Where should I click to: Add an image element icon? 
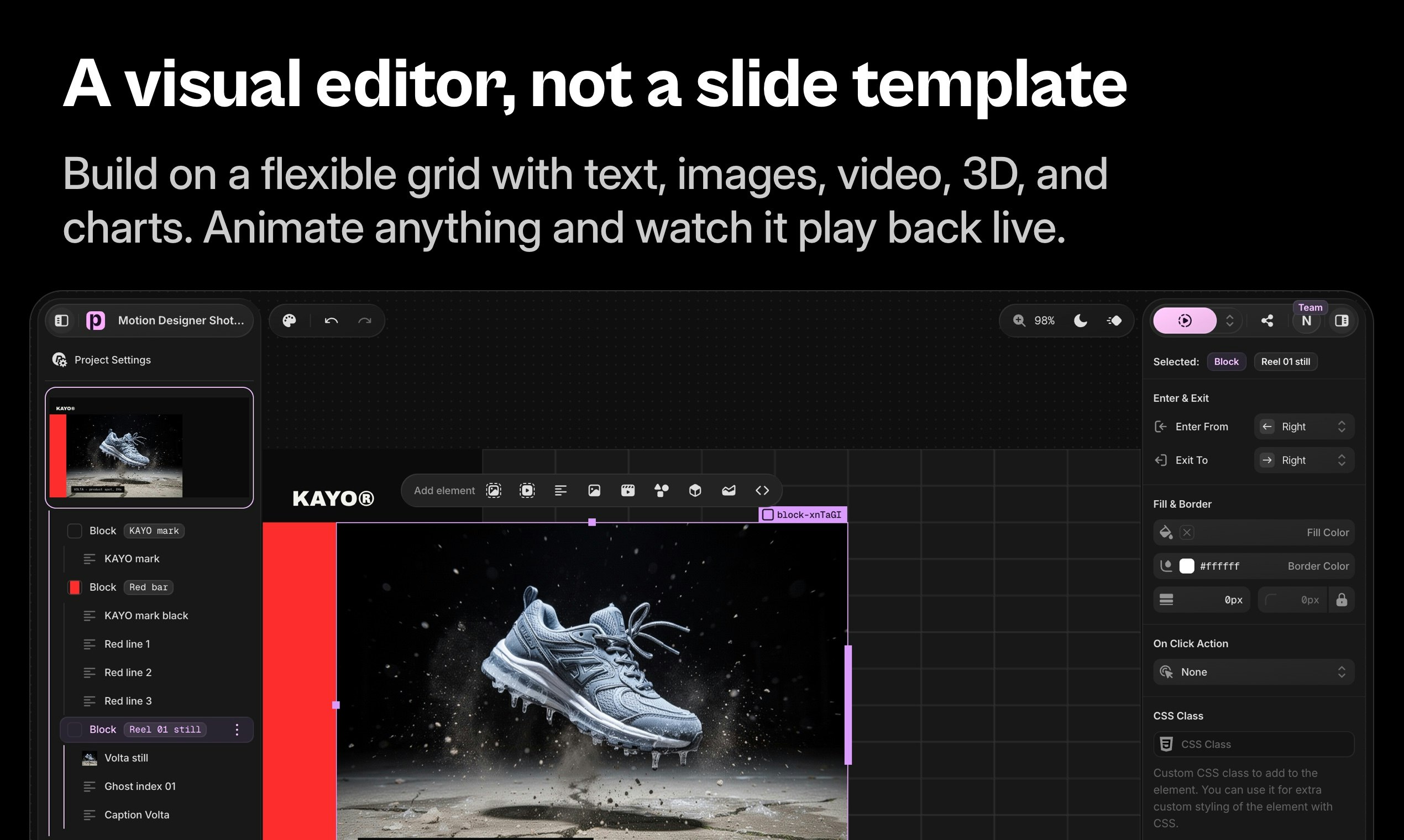[x=594, y=490]
